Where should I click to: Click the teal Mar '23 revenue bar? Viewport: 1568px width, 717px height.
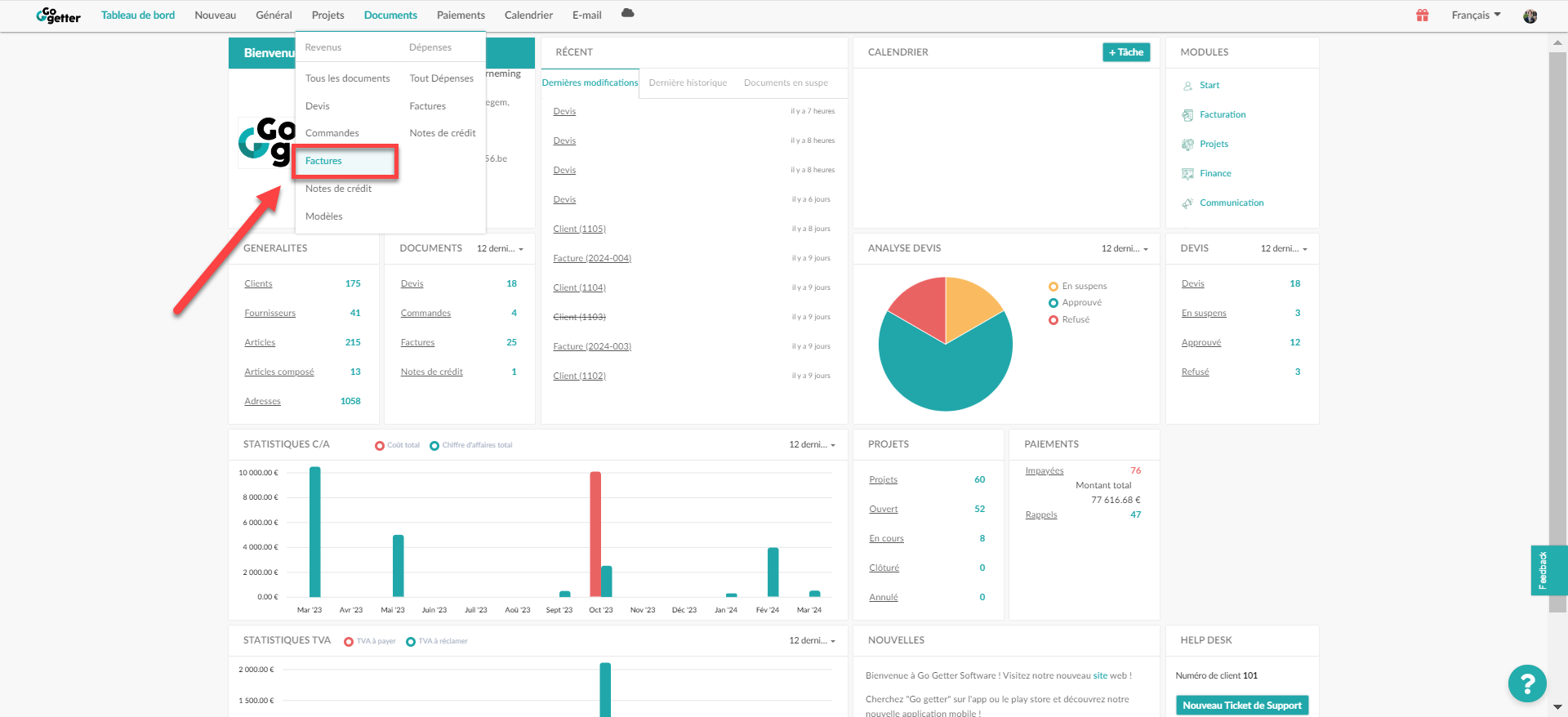(315, 532)
